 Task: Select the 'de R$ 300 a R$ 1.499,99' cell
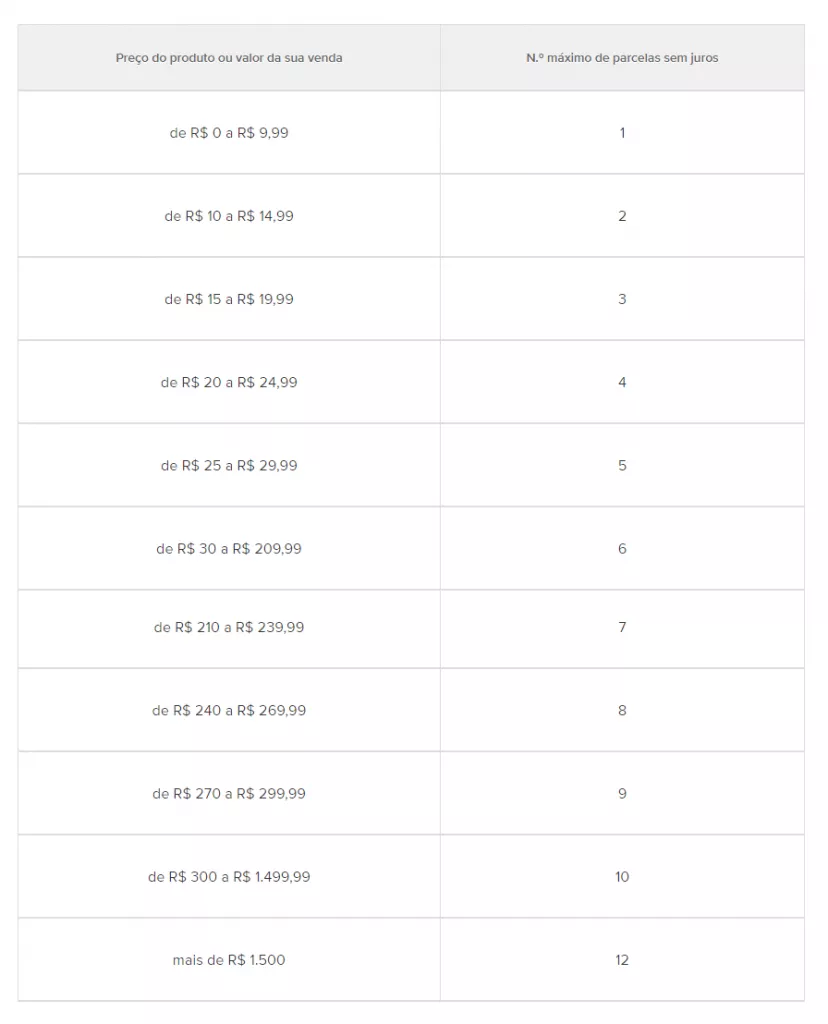click(x=229, y=876)
